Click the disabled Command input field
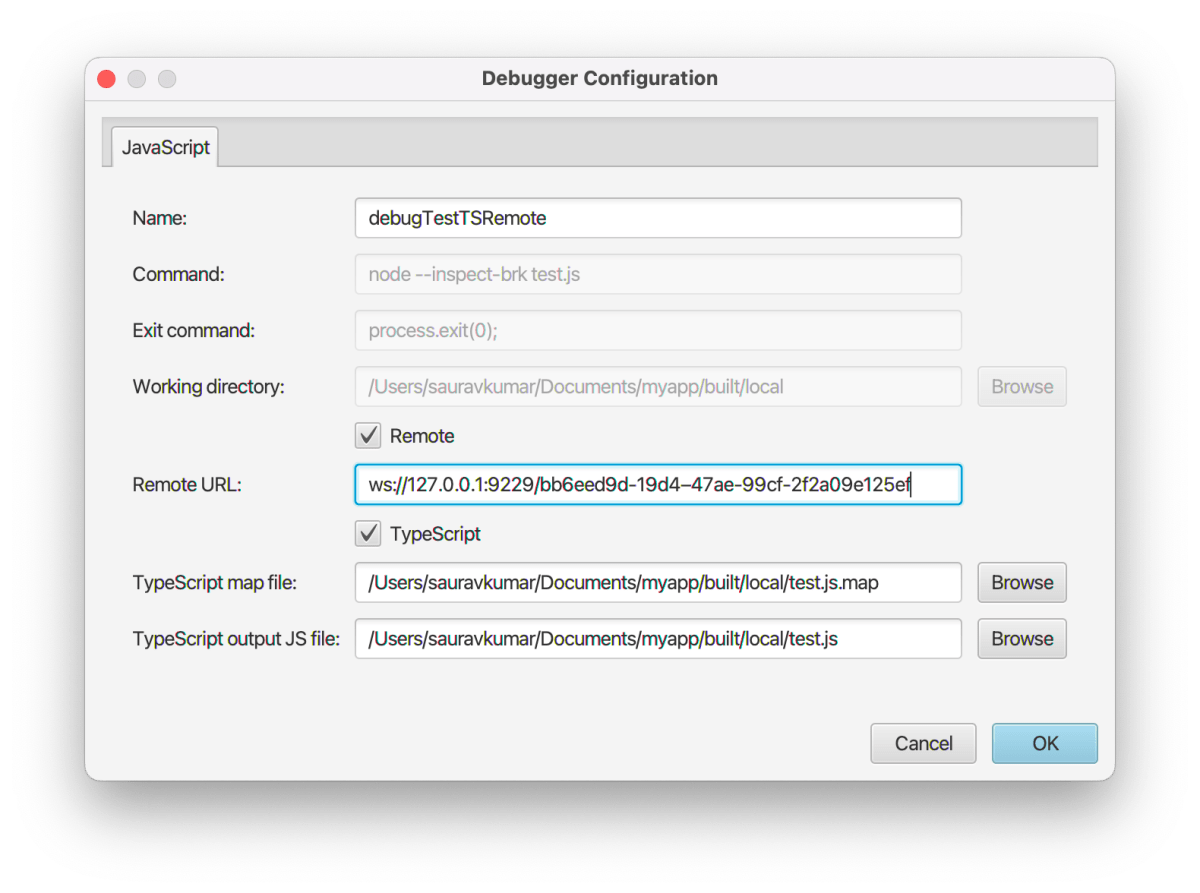The height and width of the screenshot is (893, 1200). click(658, 274)
